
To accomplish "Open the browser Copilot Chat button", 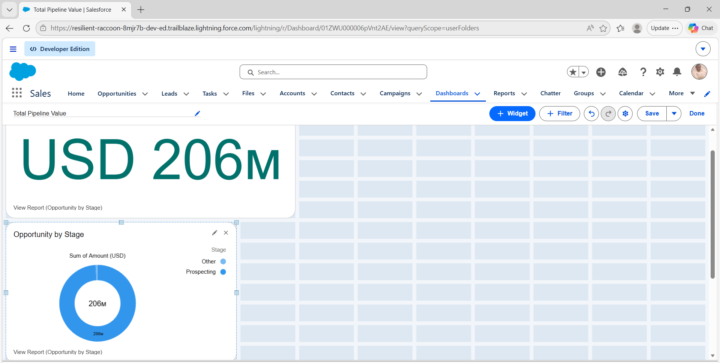I will (701, 28).
